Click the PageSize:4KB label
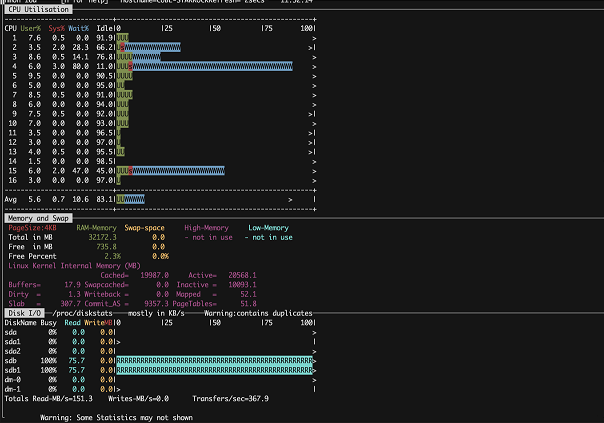604x423 pixels. [32, 228]
